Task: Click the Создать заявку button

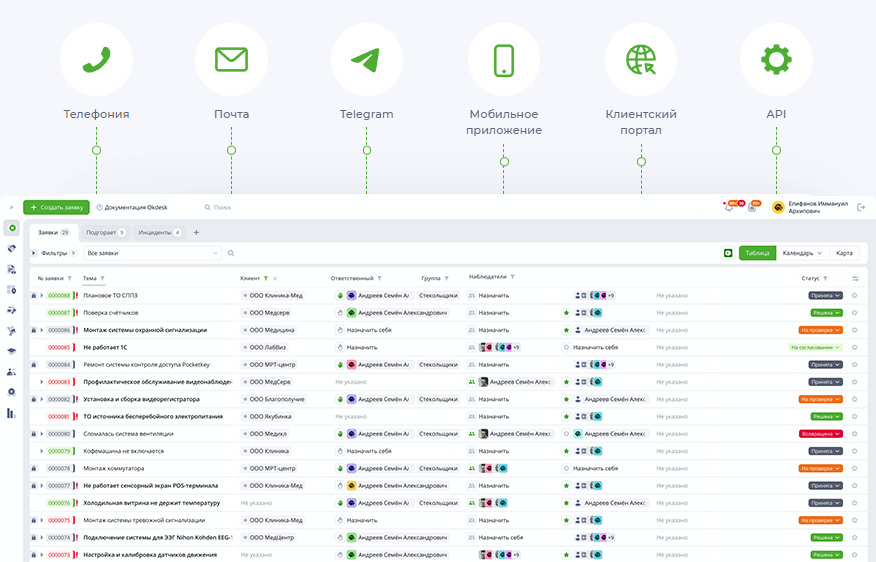Action: [56, 207]
